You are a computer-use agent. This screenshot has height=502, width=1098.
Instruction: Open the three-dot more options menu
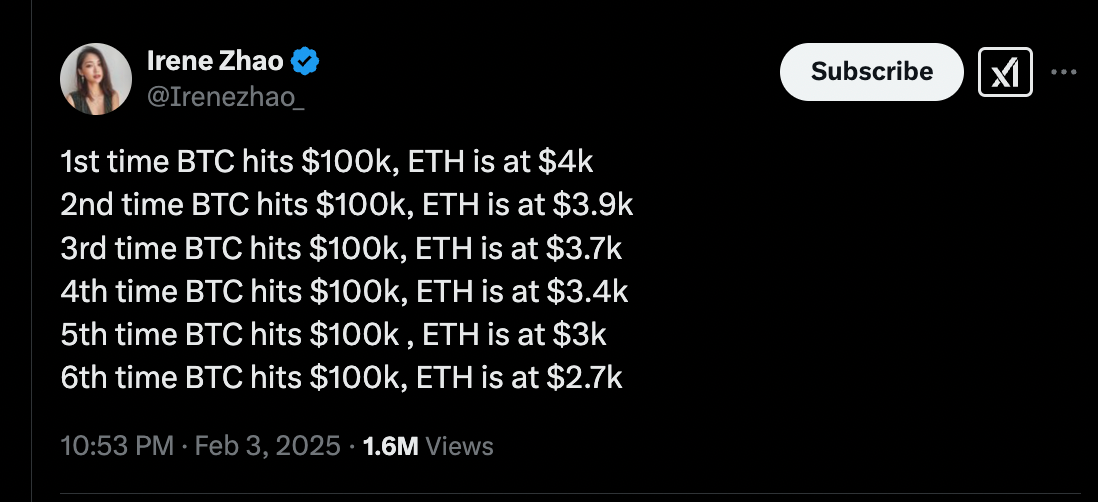click(x=1063, y=72)
